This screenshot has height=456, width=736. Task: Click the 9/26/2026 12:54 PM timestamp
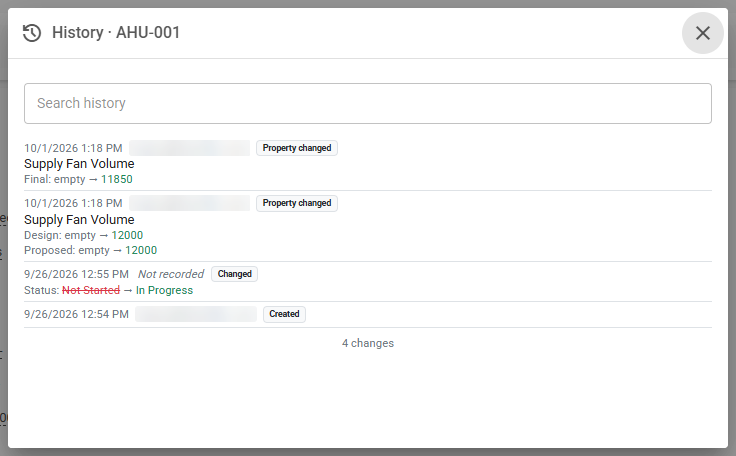(77, 314)
